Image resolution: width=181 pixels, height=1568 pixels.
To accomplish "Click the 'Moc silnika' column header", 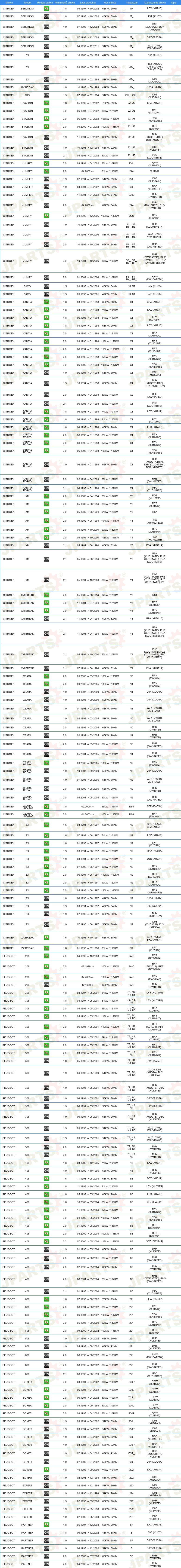I will (x=110, y=3).
